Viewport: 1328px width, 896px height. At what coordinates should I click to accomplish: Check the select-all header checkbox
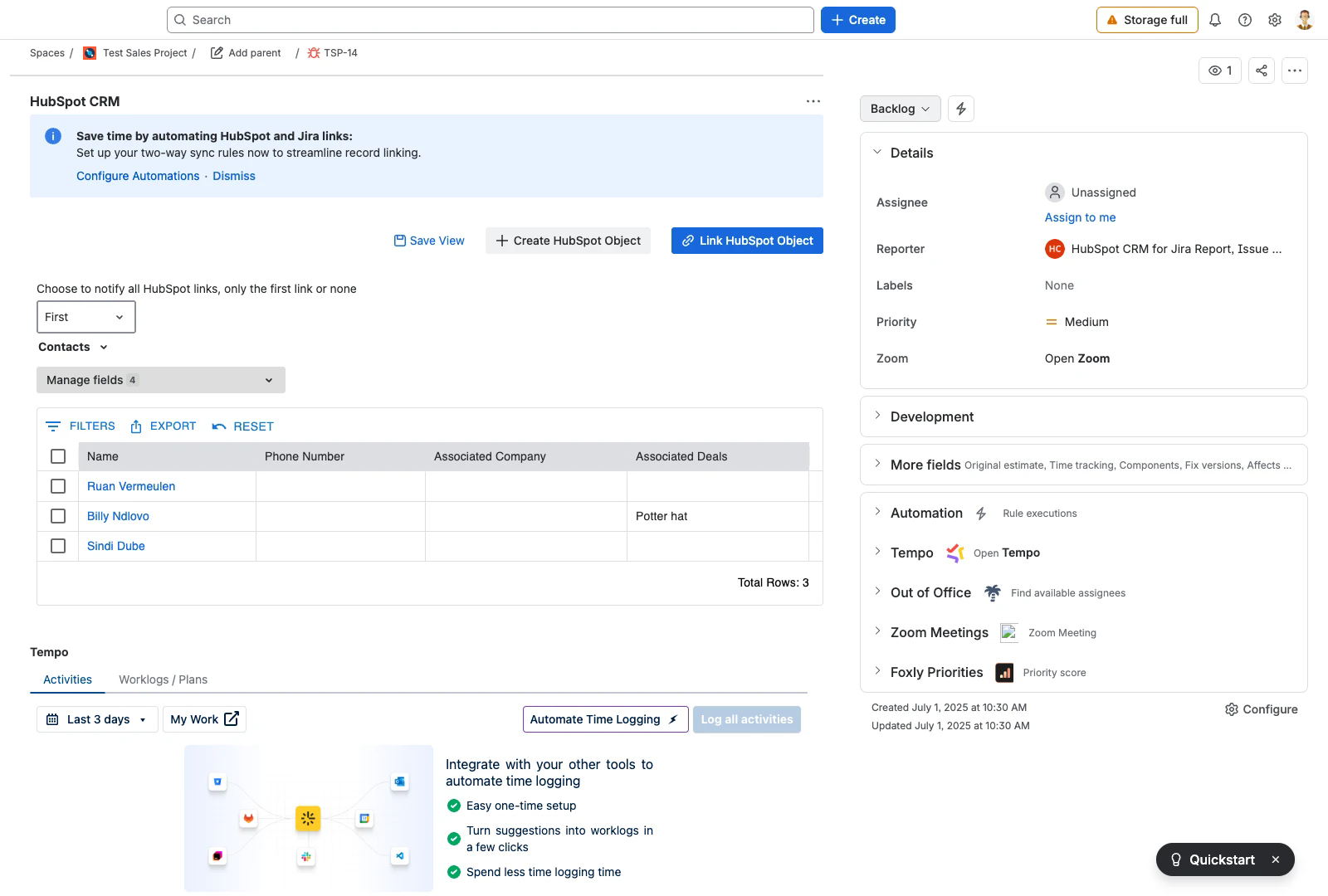58,456
